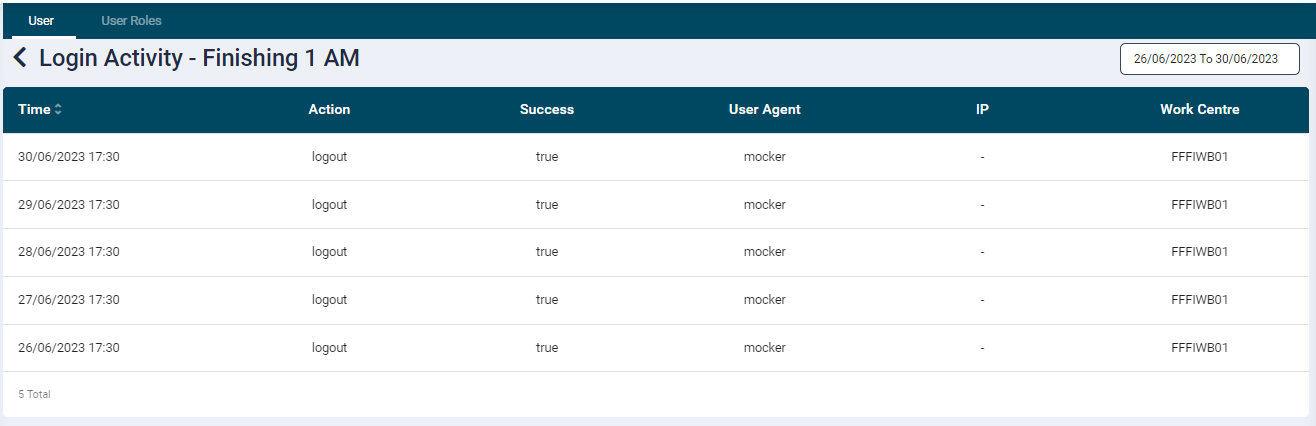Click the 5 Total footer text
Image resolution: width=1316 pixels, height=426 pixels.
[x=34, y=395]
